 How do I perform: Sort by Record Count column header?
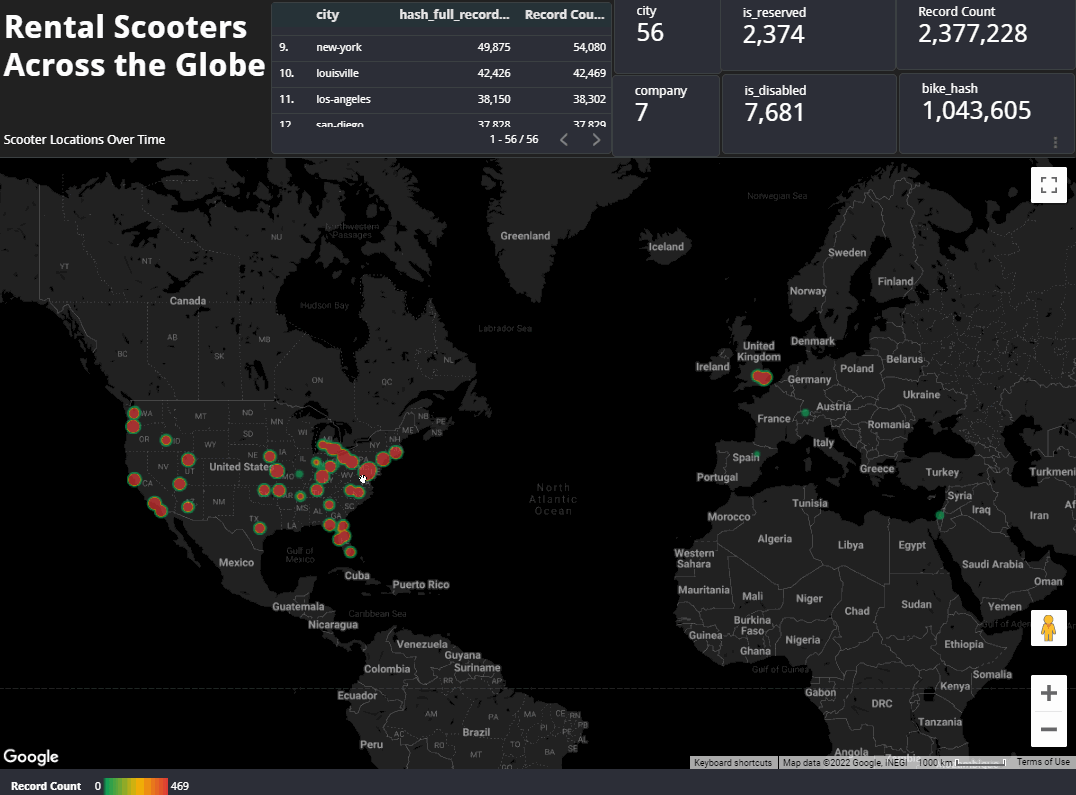click(564, 14)
